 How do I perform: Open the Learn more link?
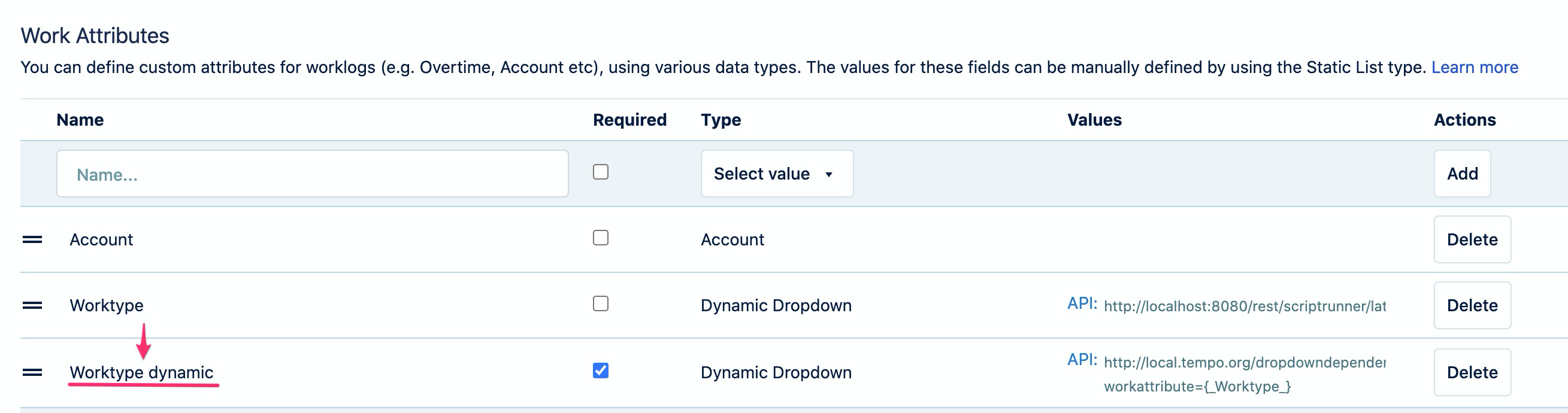point(1474,67)
